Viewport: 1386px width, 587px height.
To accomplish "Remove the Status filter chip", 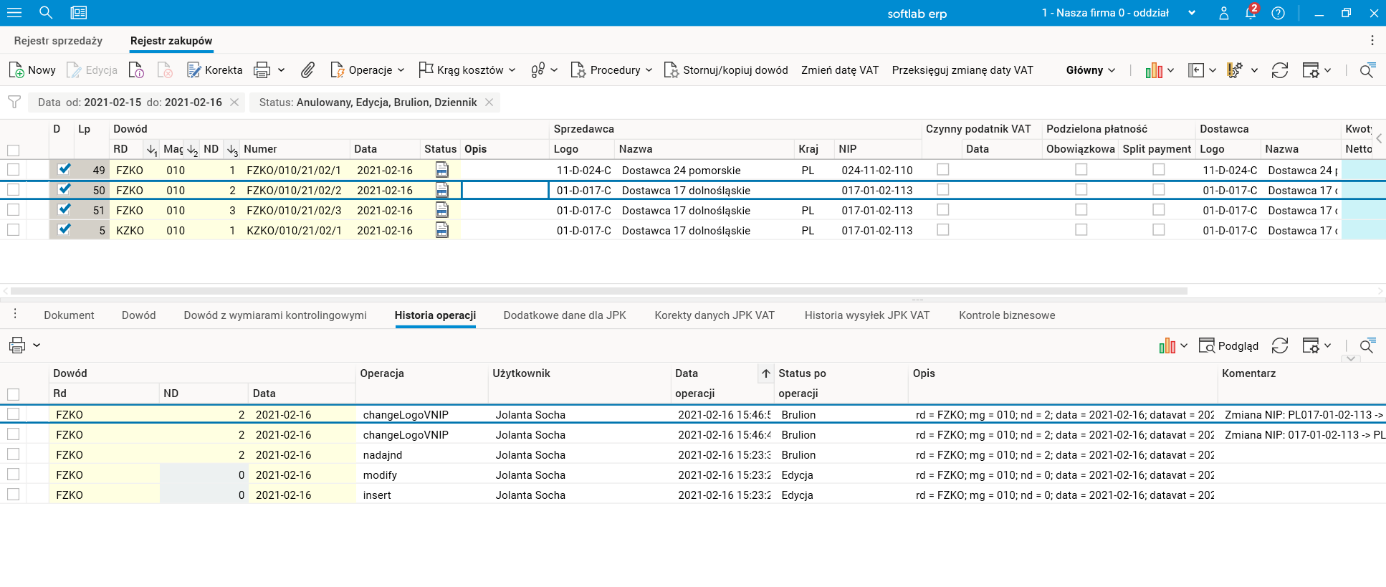I will pos(489,102).
